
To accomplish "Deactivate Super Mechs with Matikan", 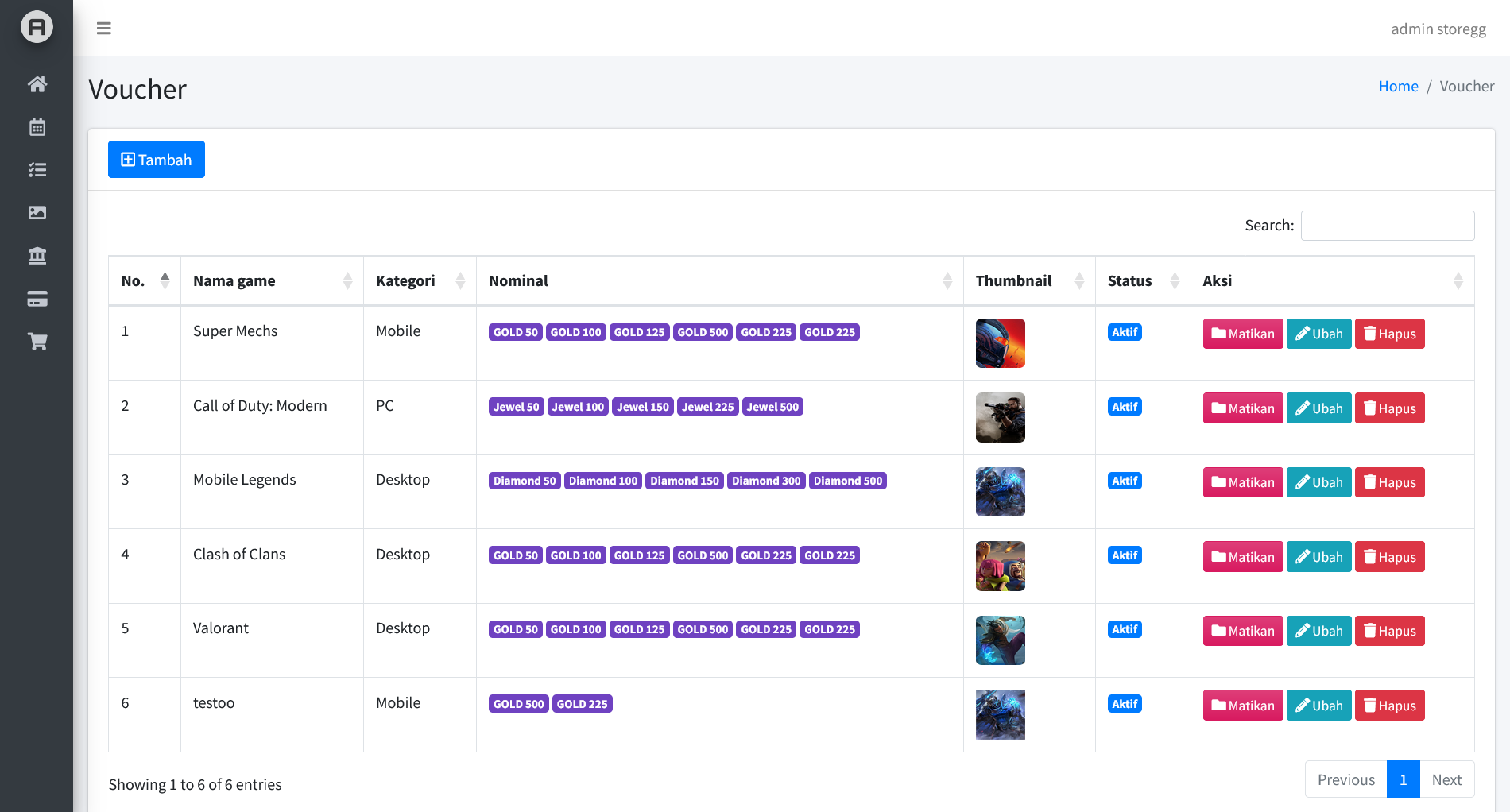I will click(x=1243, y=334).
